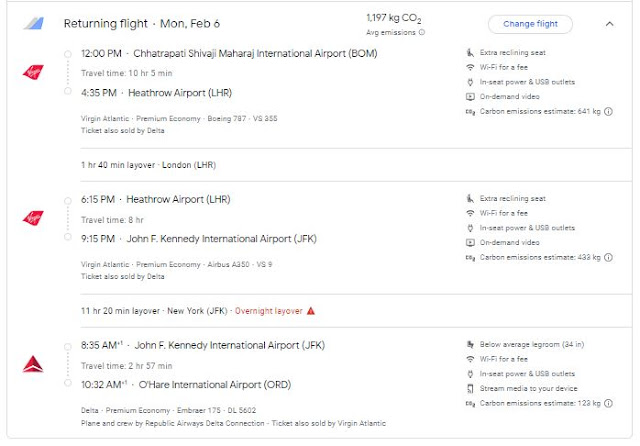Click info icon beside 433 kg emissions estimate
This screenshot has width=640, height=446.
(609, 257)
